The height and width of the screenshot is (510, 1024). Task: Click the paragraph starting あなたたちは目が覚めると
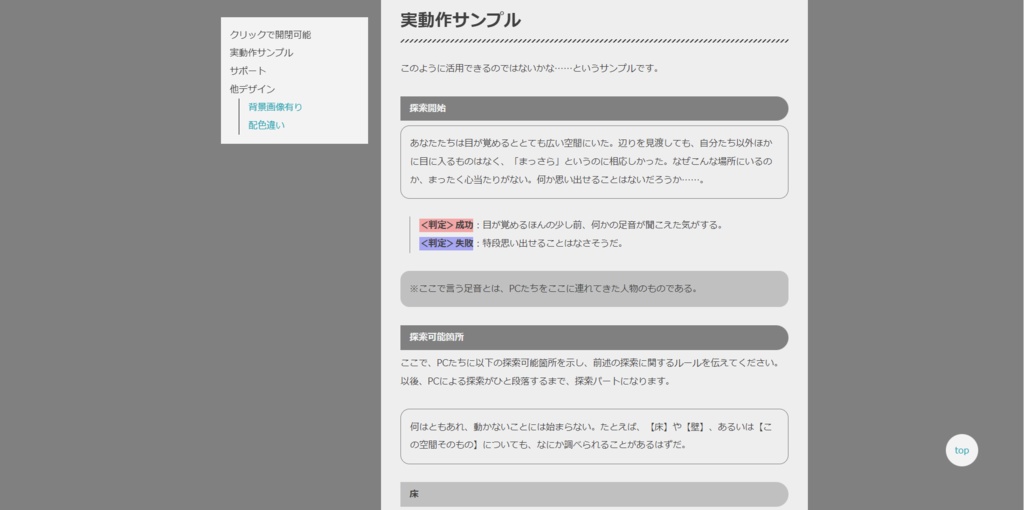594,162
